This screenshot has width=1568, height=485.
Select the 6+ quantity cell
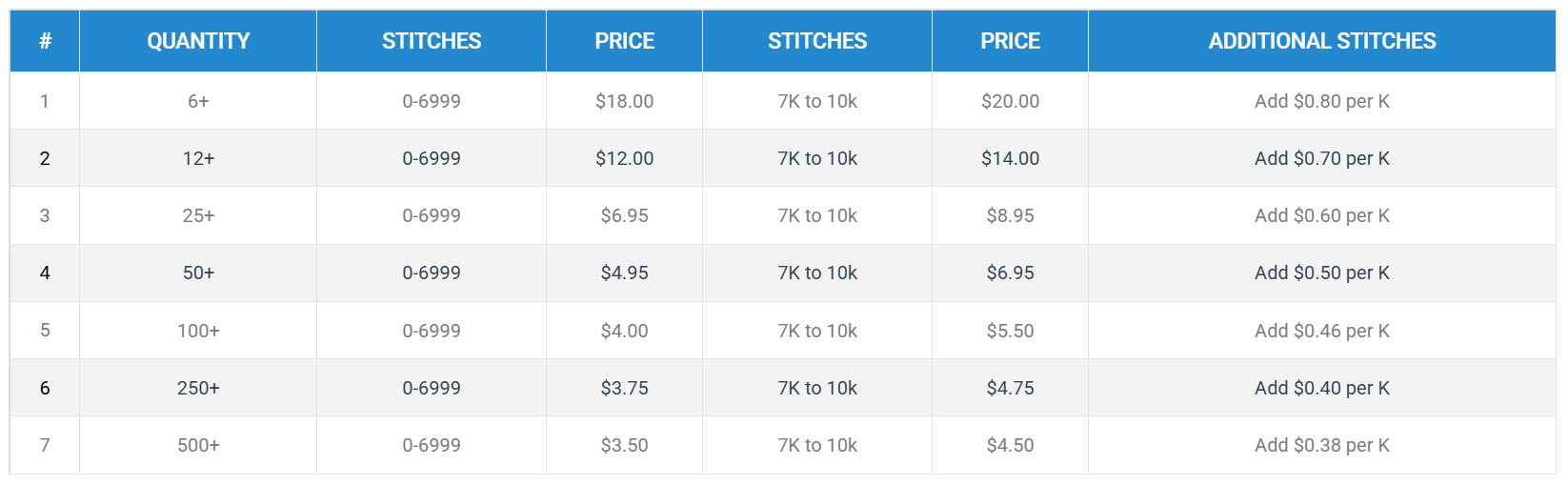coord(198,101)
